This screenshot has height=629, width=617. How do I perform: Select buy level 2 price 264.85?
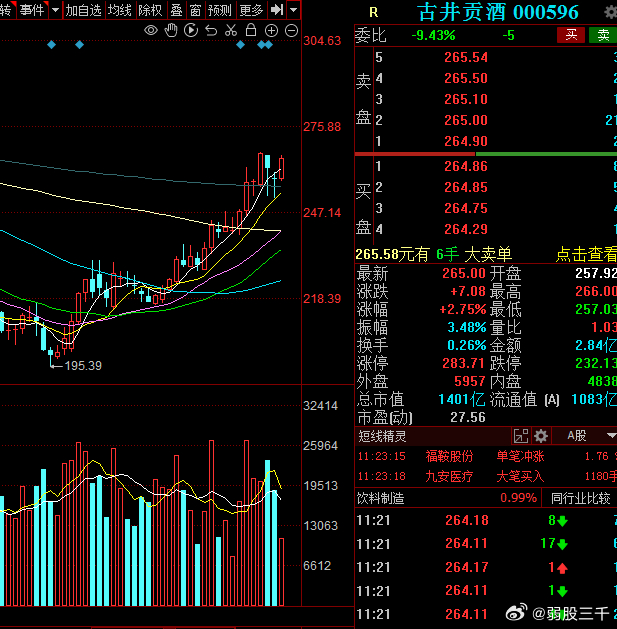coord(466,187)
